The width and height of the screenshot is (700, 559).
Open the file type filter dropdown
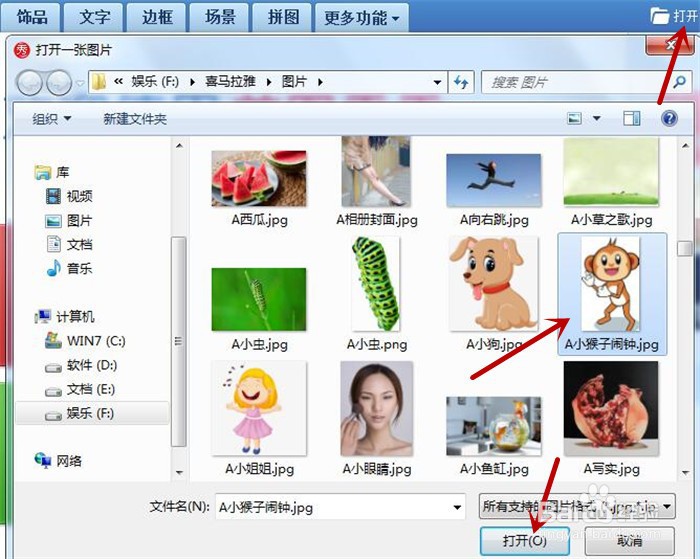click(x=577, y=506)
